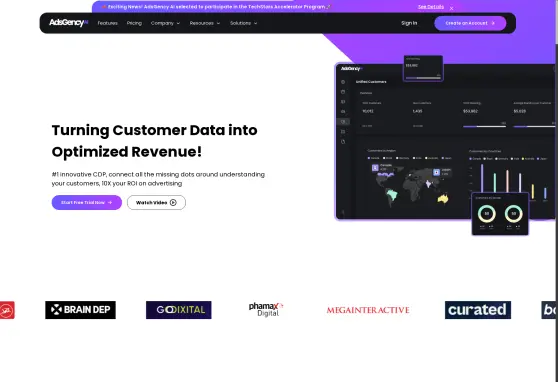Click the Curated partner logo
Viewport: 558px width, 382px height.
coord(478,310)
